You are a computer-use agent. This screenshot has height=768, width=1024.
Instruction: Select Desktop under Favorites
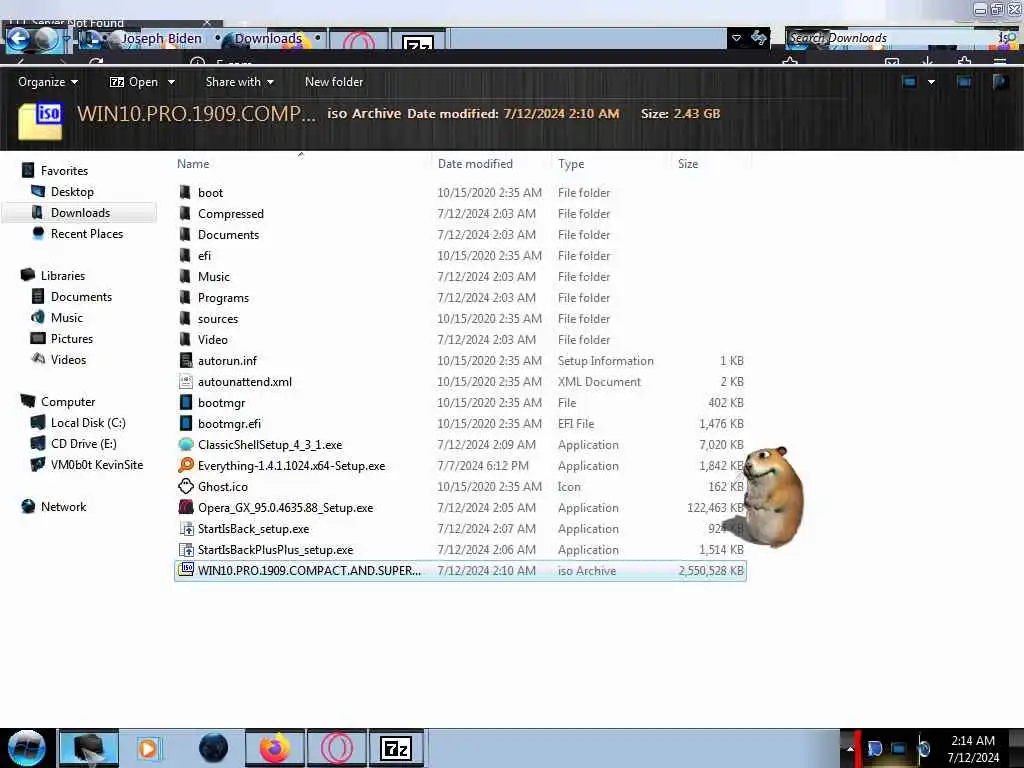tap(72, 192)
